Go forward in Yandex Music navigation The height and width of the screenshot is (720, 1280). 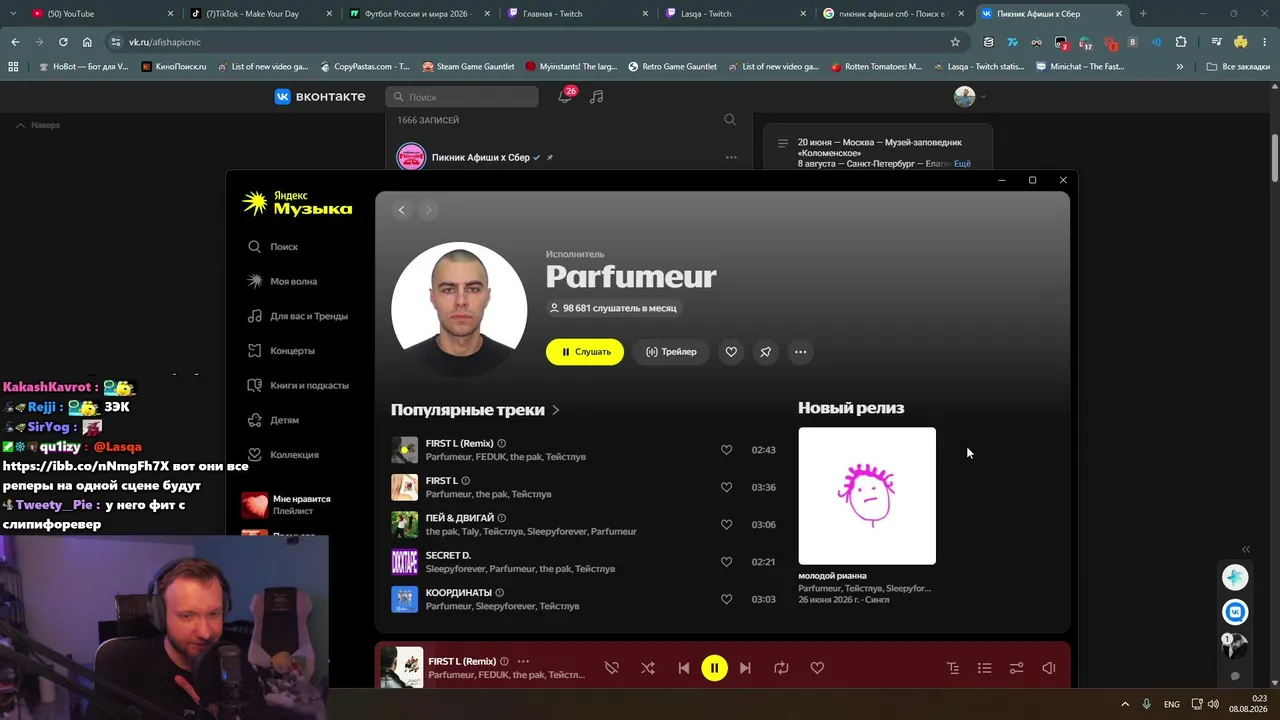click(428, 210)
